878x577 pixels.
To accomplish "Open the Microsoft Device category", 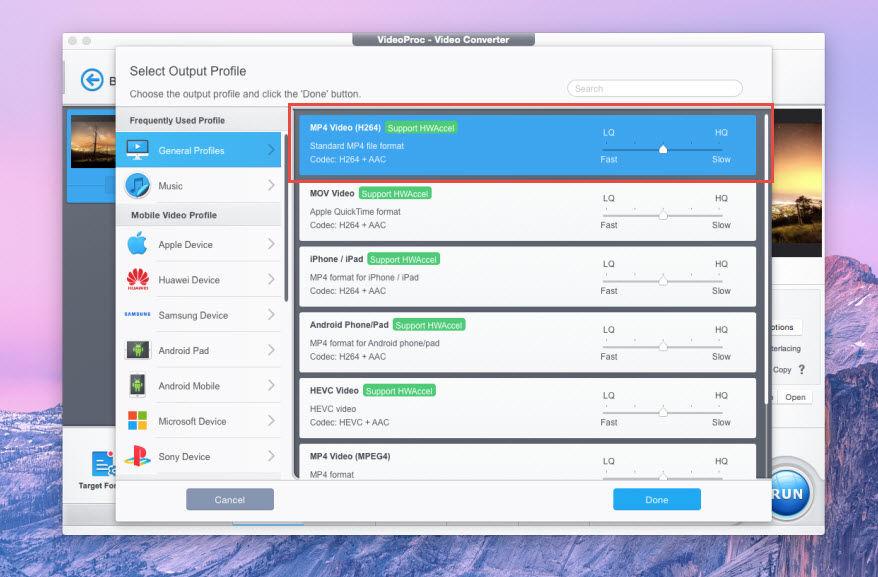I will tap(199, 421).
